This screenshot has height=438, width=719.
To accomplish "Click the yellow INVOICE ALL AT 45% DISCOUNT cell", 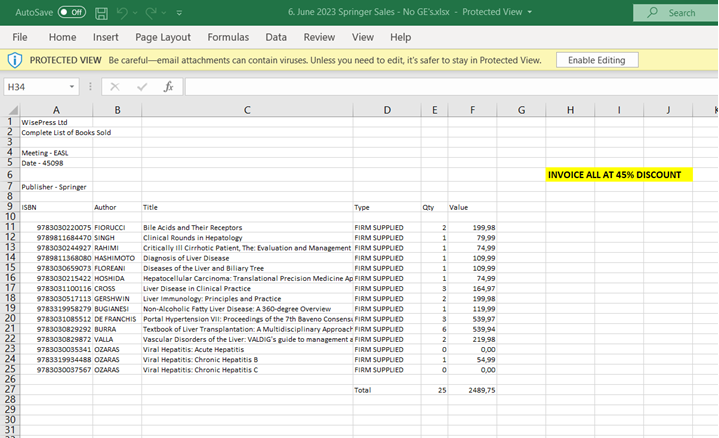I will coord(619,175).
